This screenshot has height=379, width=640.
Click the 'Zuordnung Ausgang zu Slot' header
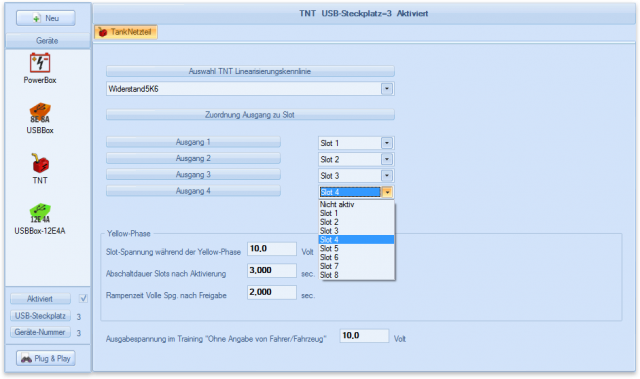point(250,115)
